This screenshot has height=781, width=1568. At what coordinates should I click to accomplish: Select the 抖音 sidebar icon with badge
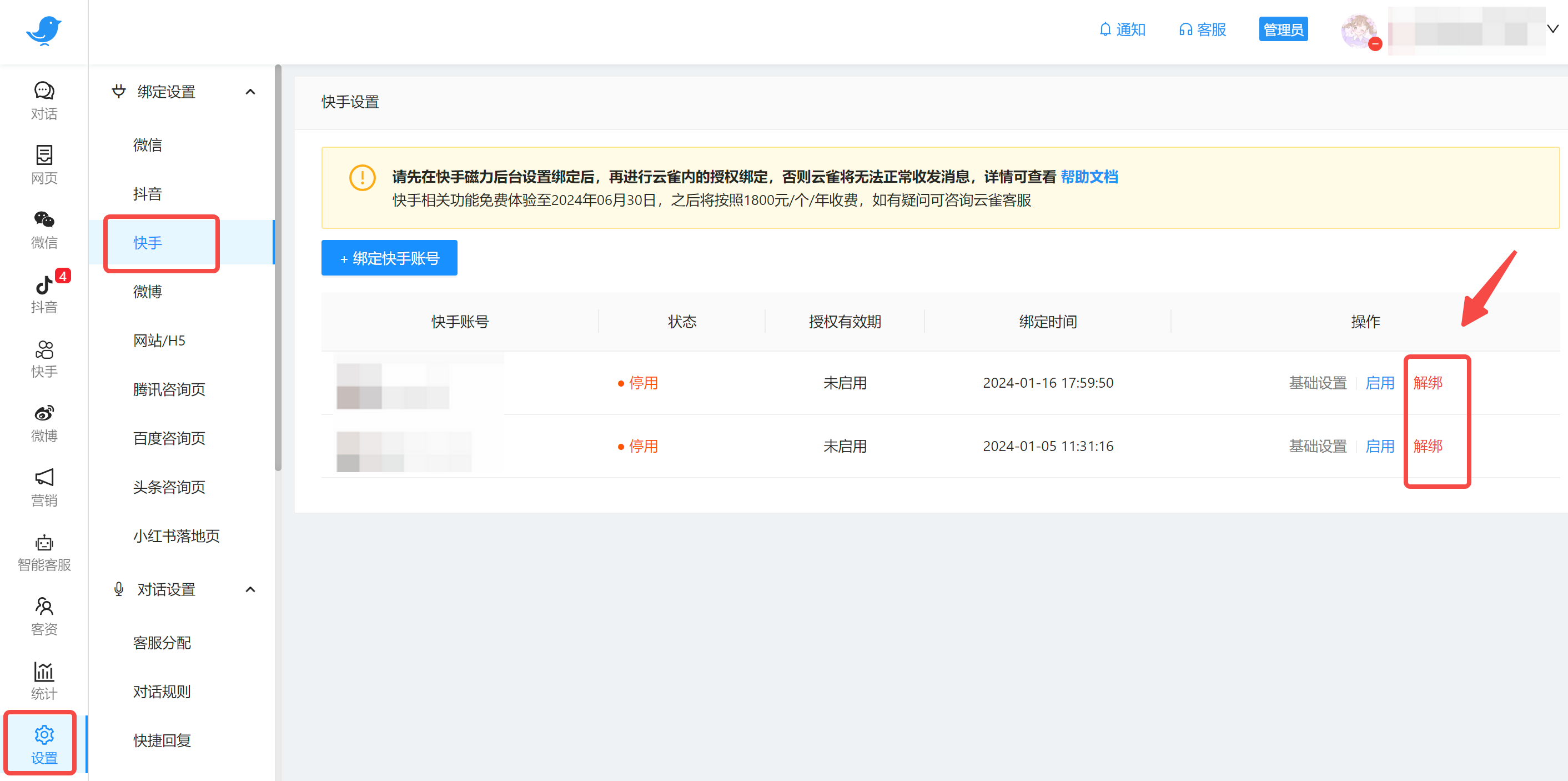(43, 294)
